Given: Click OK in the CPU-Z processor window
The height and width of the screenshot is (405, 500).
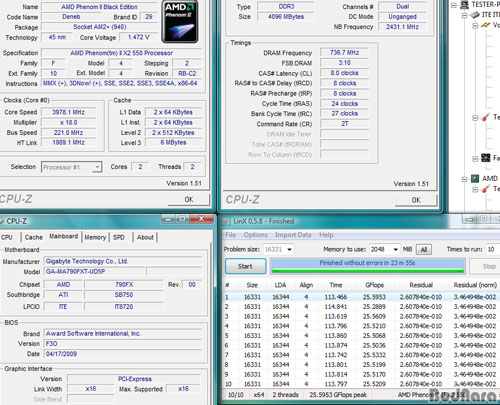Looking at the screenshot, I should point(189,200).
